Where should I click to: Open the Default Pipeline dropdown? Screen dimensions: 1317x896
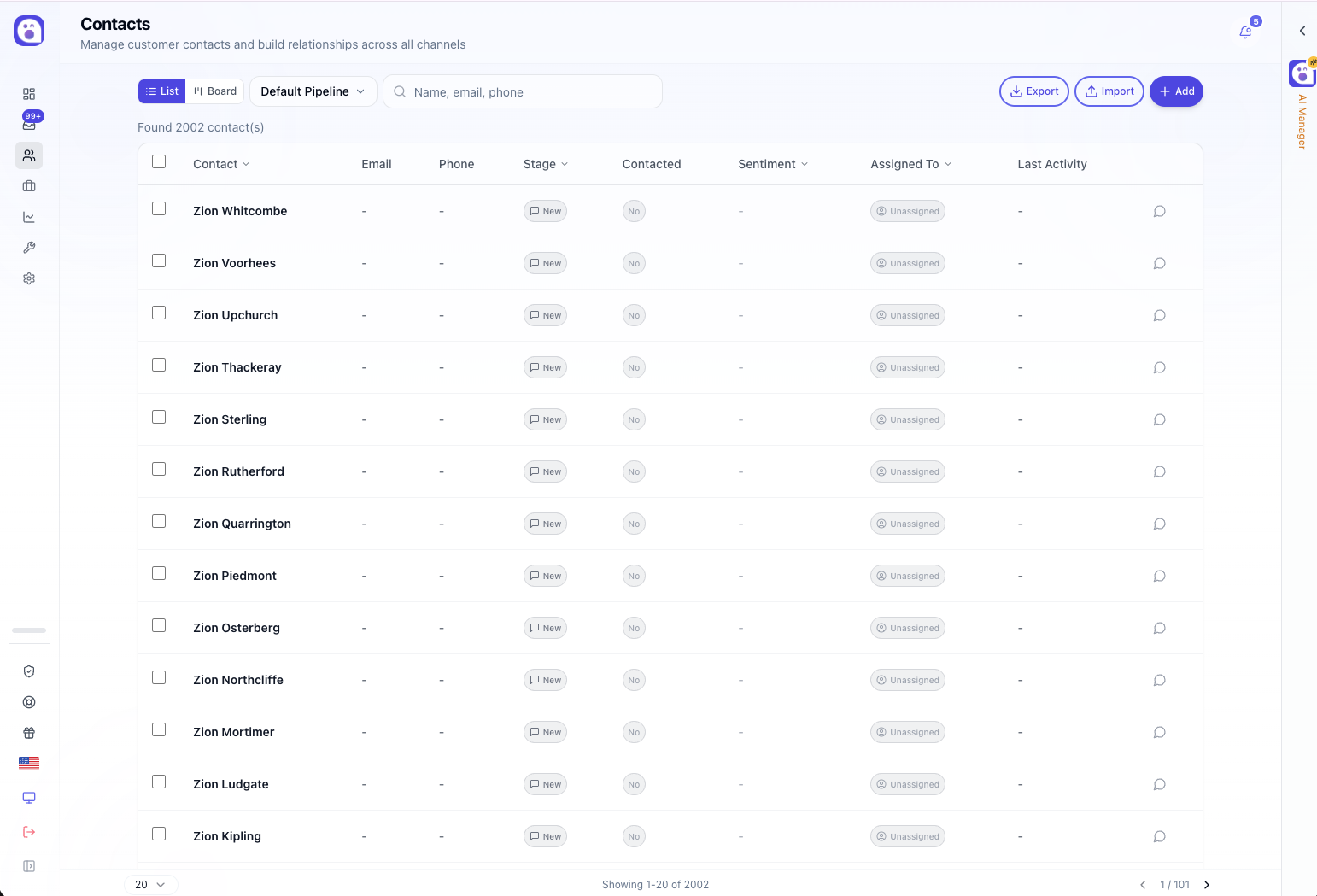click(313, 91)
